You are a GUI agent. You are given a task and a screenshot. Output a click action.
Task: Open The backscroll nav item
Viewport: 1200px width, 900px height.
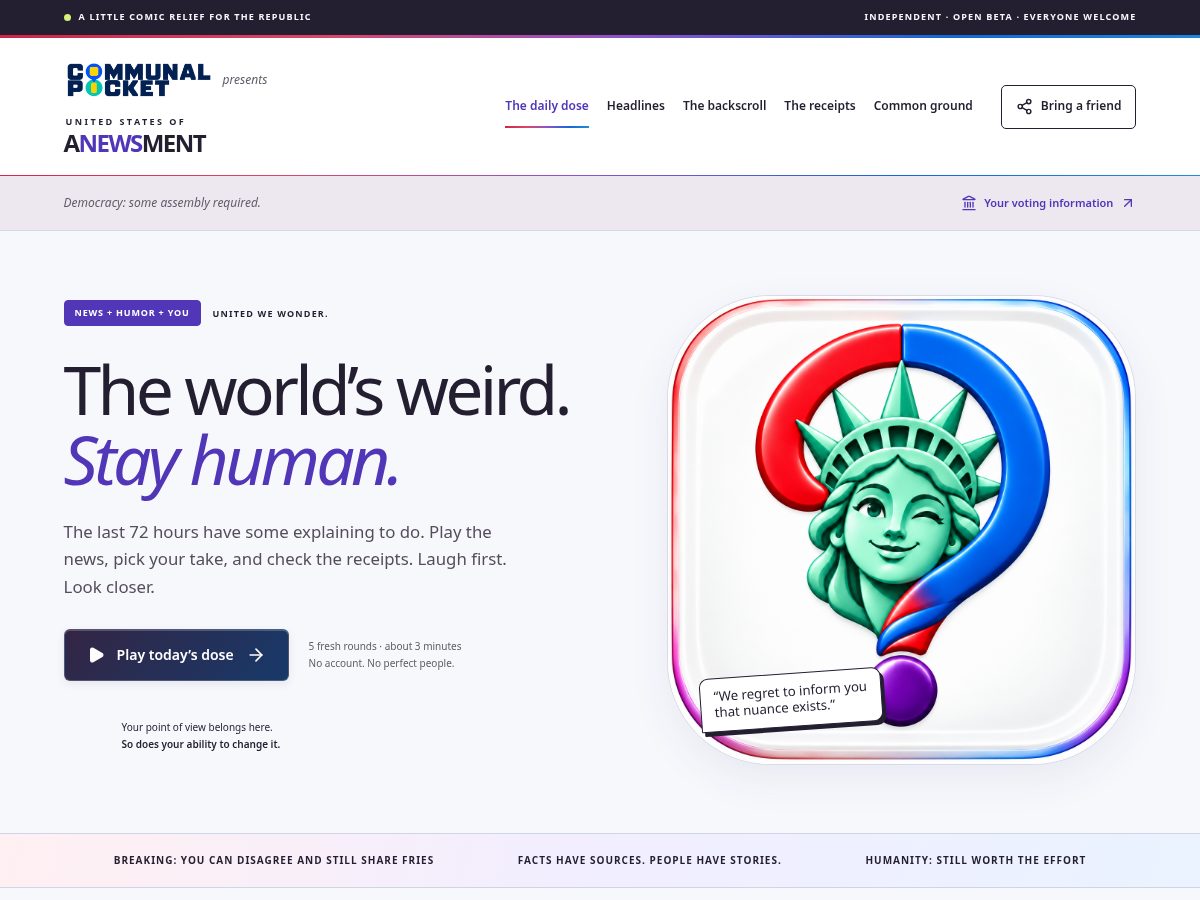point(725,106)
